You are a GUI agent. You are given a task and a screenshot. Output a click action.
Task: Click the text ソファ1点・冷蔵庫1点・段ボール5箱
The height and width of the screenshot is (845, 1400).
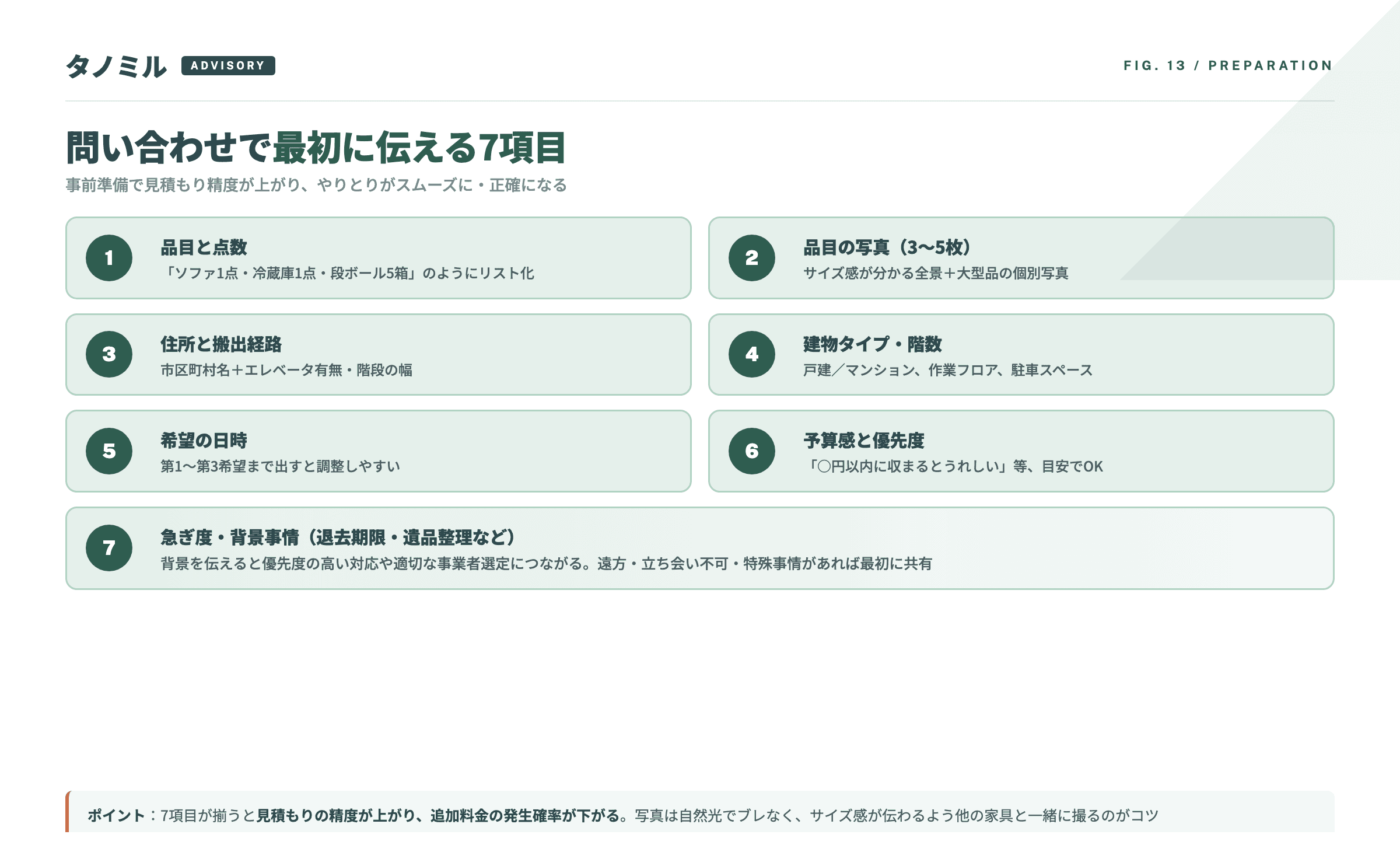click(x=292, y=273)
